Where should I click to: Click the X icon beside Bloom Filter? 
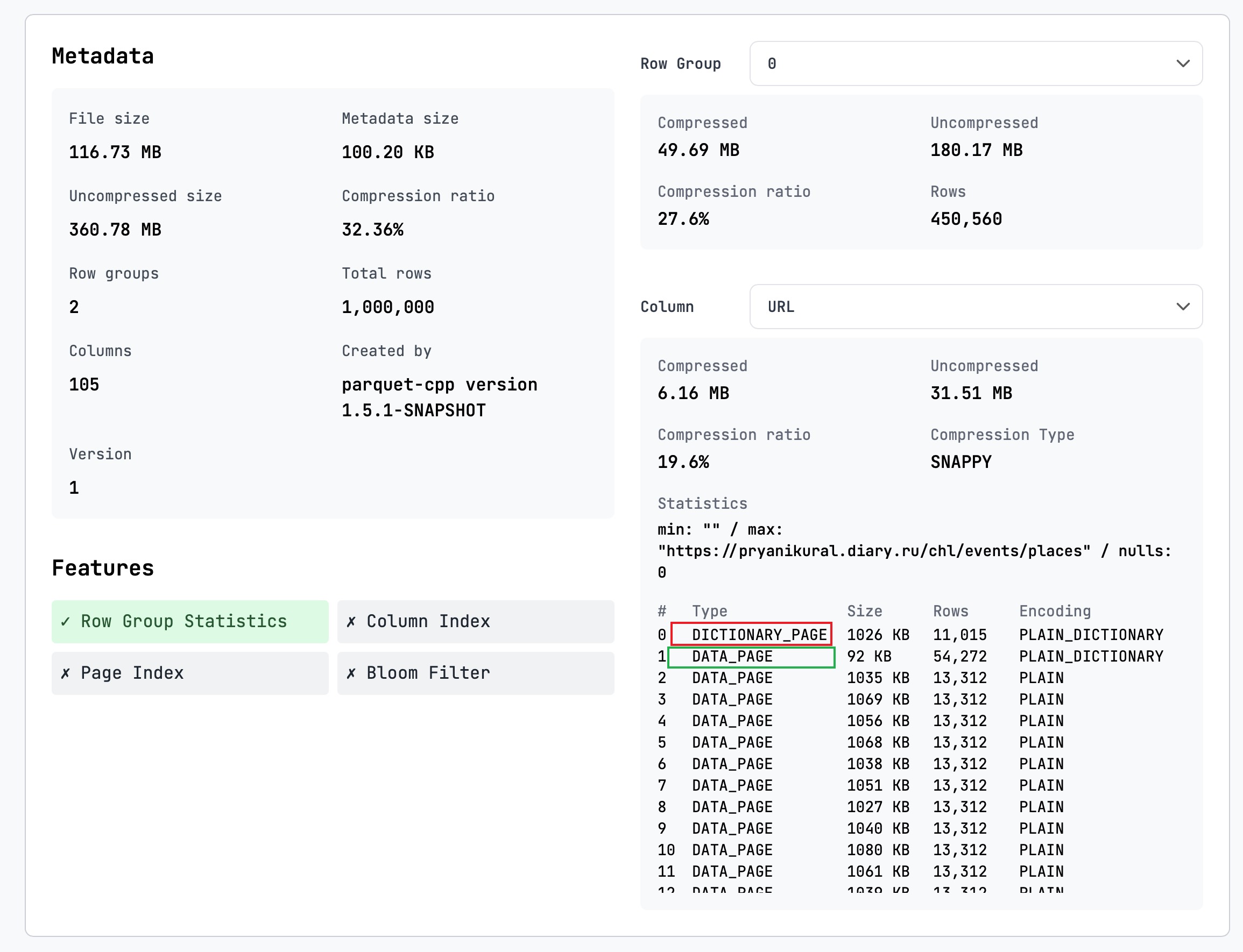351,673
